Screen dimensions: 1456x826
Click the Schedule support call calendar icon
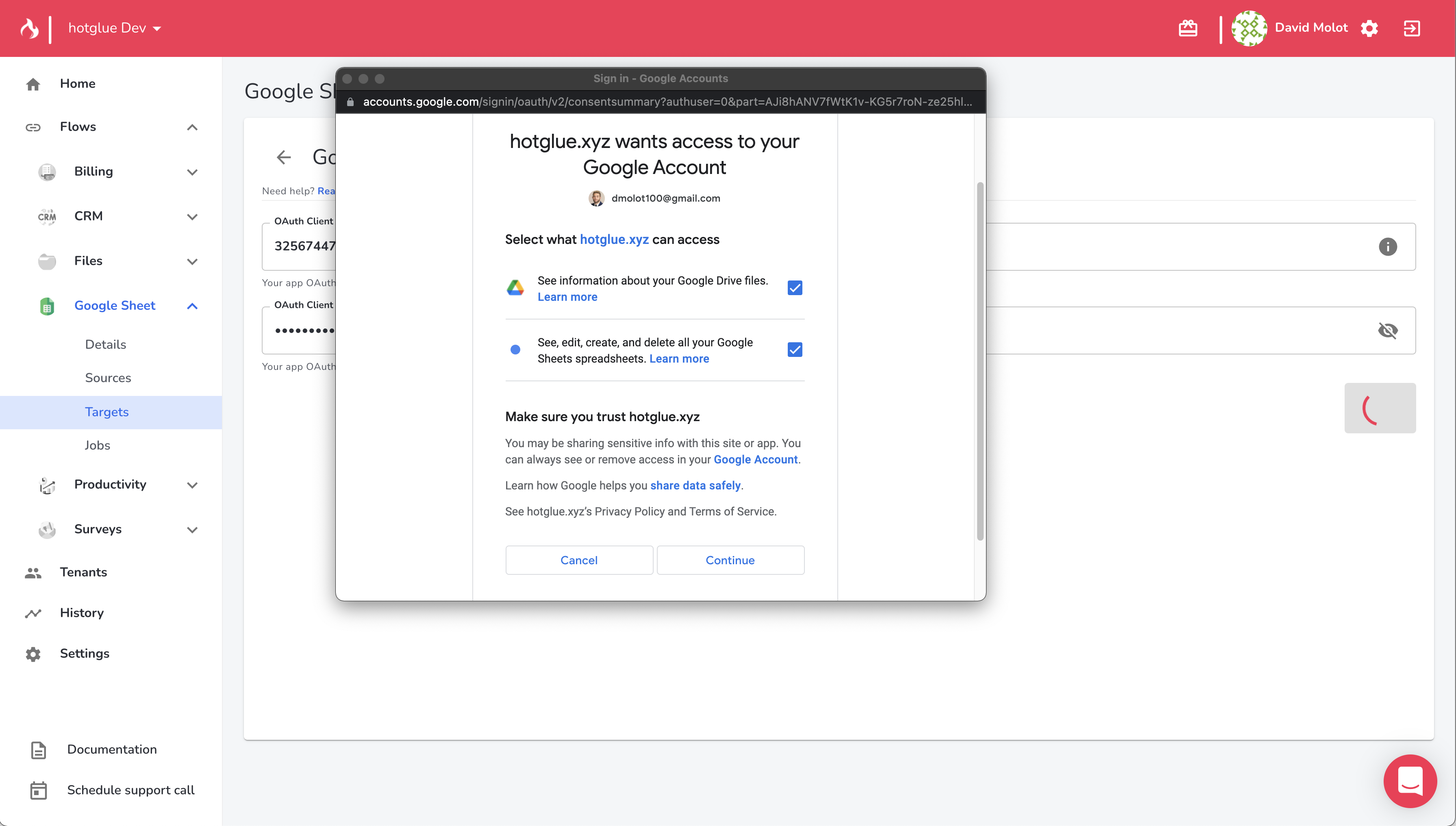point(38,790)
